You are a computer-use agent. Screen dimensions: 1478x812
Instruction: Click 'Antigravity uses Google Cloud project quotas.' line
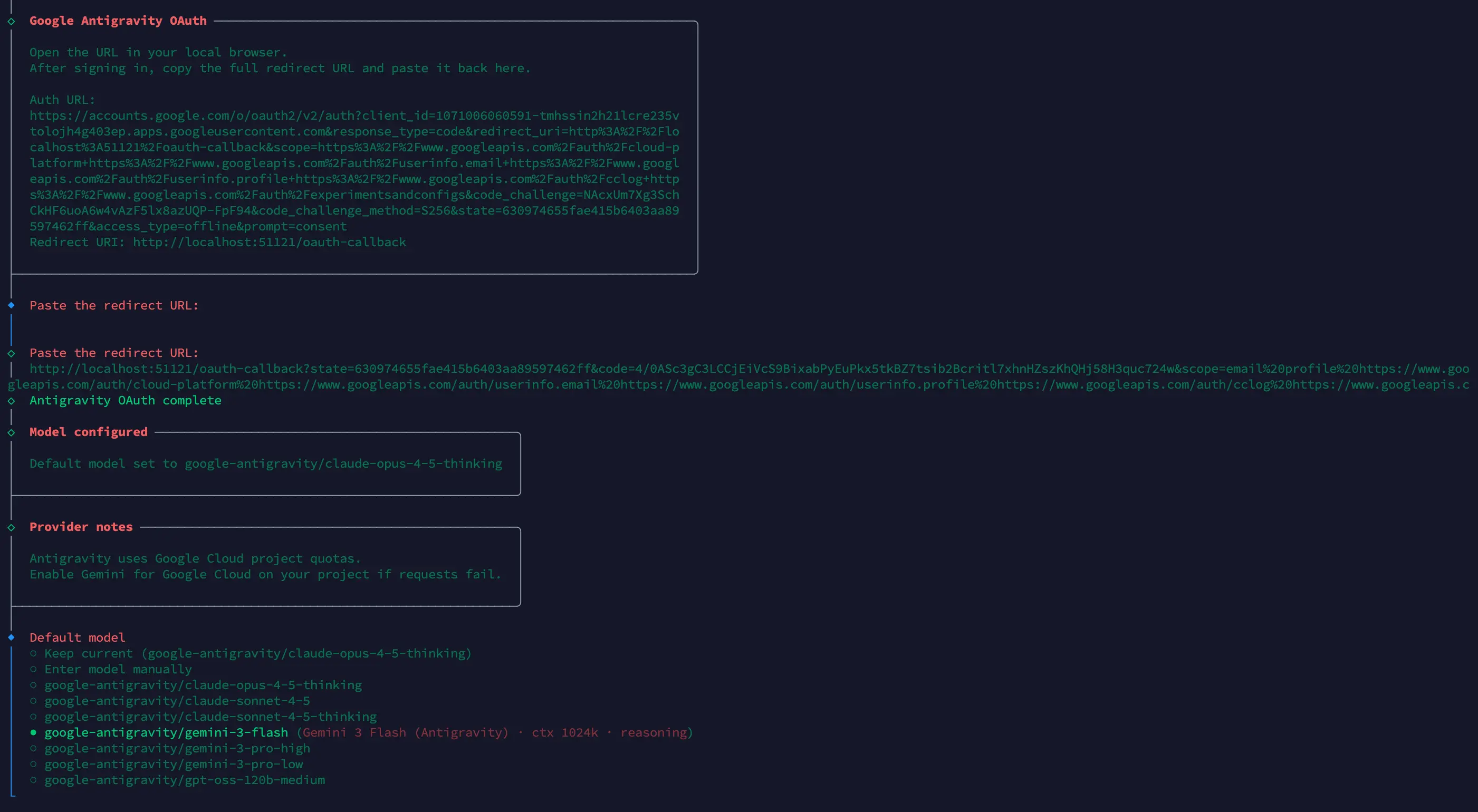[x=195, y=558]
